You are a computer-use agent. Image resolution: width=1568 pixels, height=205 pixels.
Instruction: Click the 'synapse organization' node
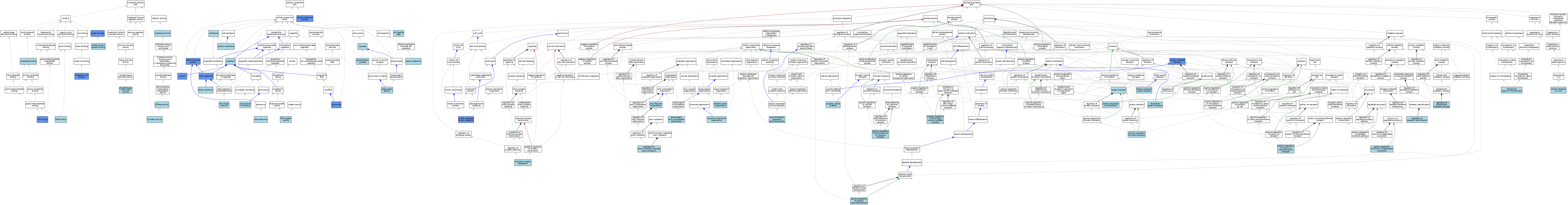[x=718, y=76]
